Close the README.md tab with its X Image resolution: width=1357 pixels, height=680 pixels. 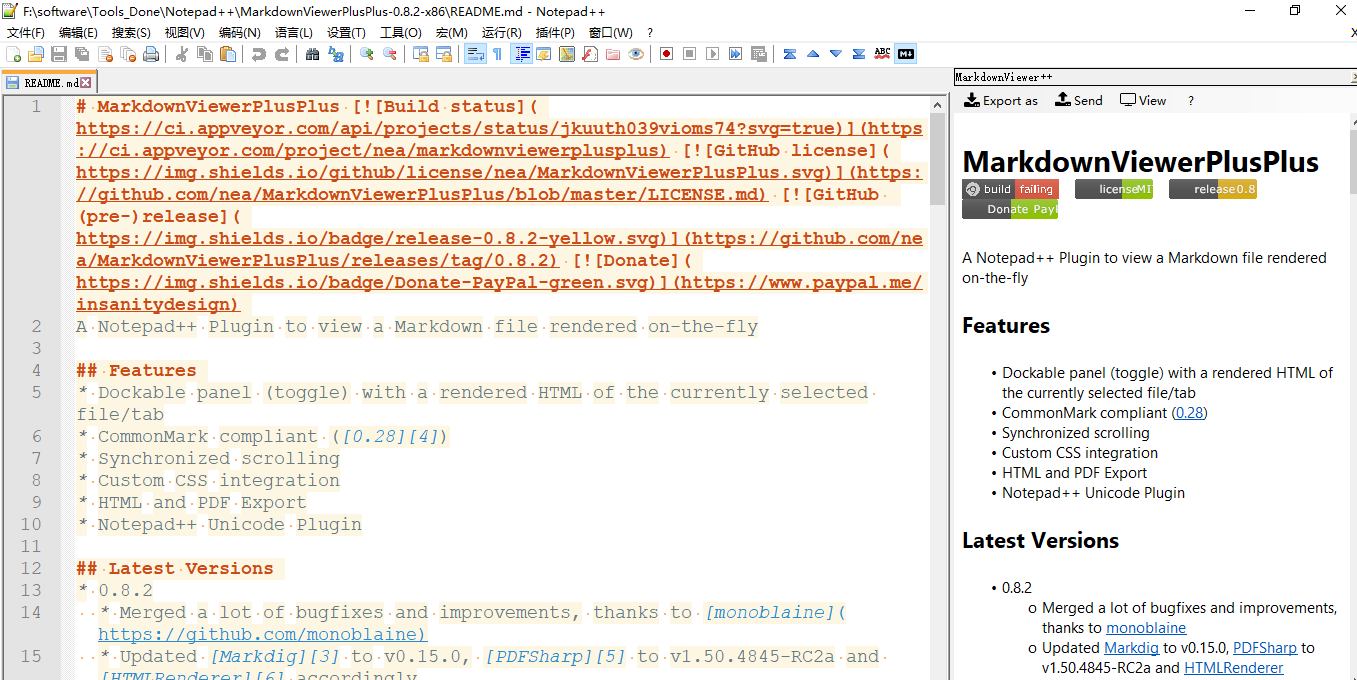[86, 83]
